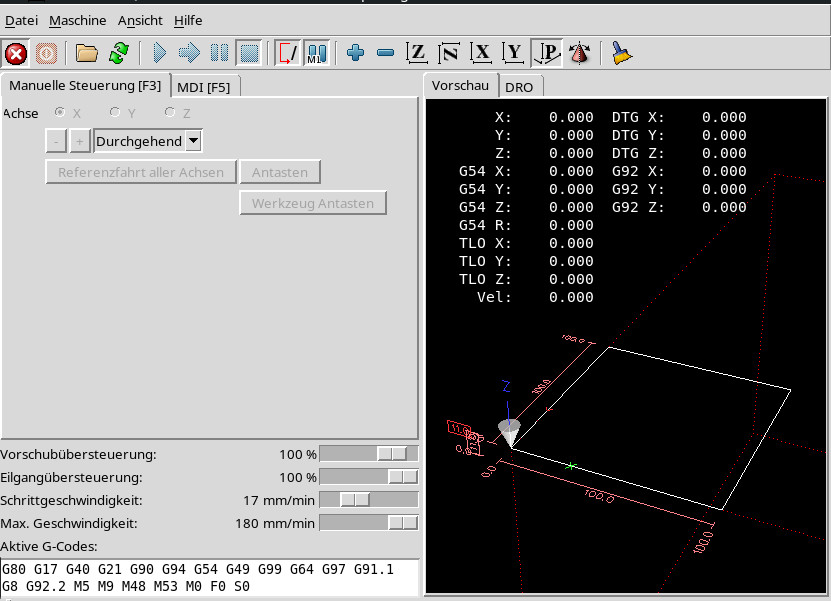Adjust Max. Geschwindigkeit slider

tap(369, 523)
